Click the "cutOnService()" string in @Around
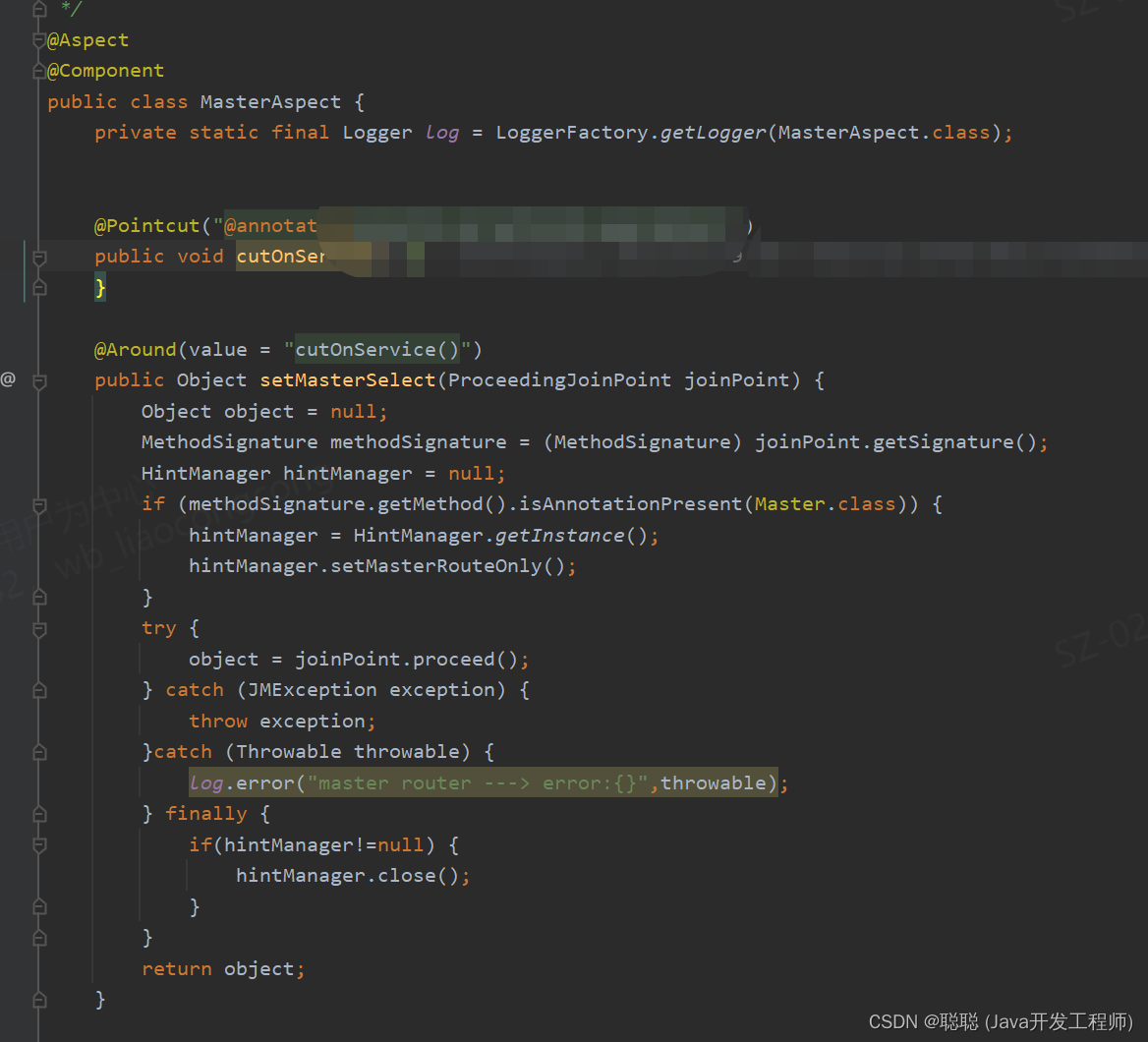Screen dimensions: 1148x1042 [x=377, y=349]
